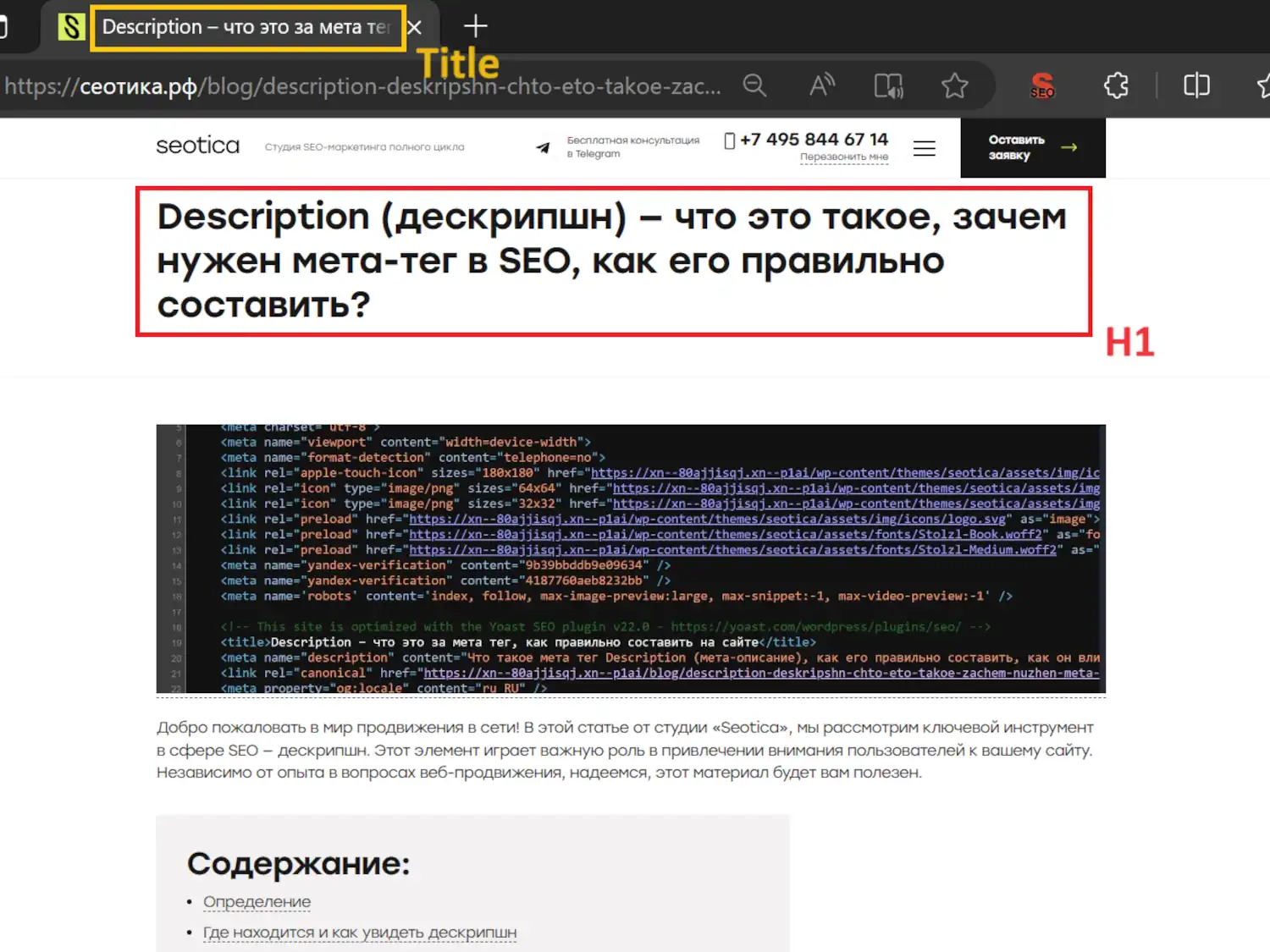Toggle the split screen icon
Screen dimensions: 1270x952
click(1196, 85)
